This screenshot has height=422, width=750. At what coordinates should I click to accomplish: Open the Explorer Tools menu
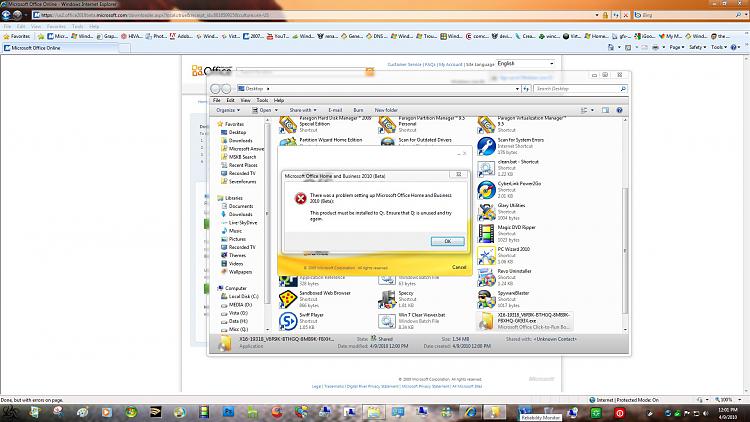point(262,100)
